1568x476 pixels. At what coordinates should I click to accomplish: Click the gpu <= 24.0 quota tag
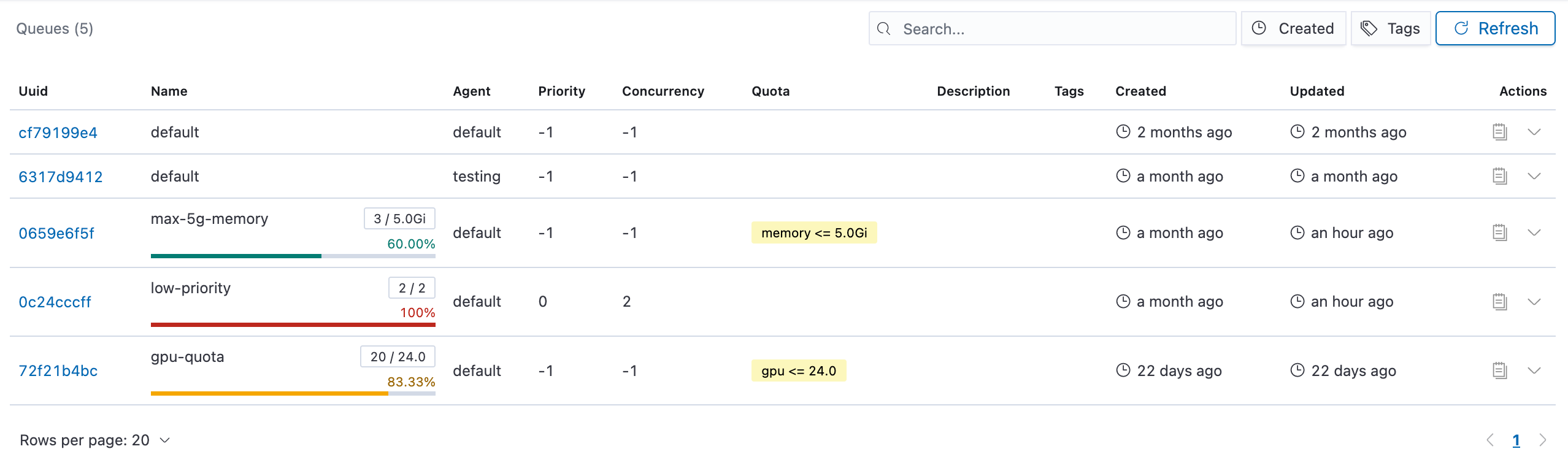[x=799, y=370]
